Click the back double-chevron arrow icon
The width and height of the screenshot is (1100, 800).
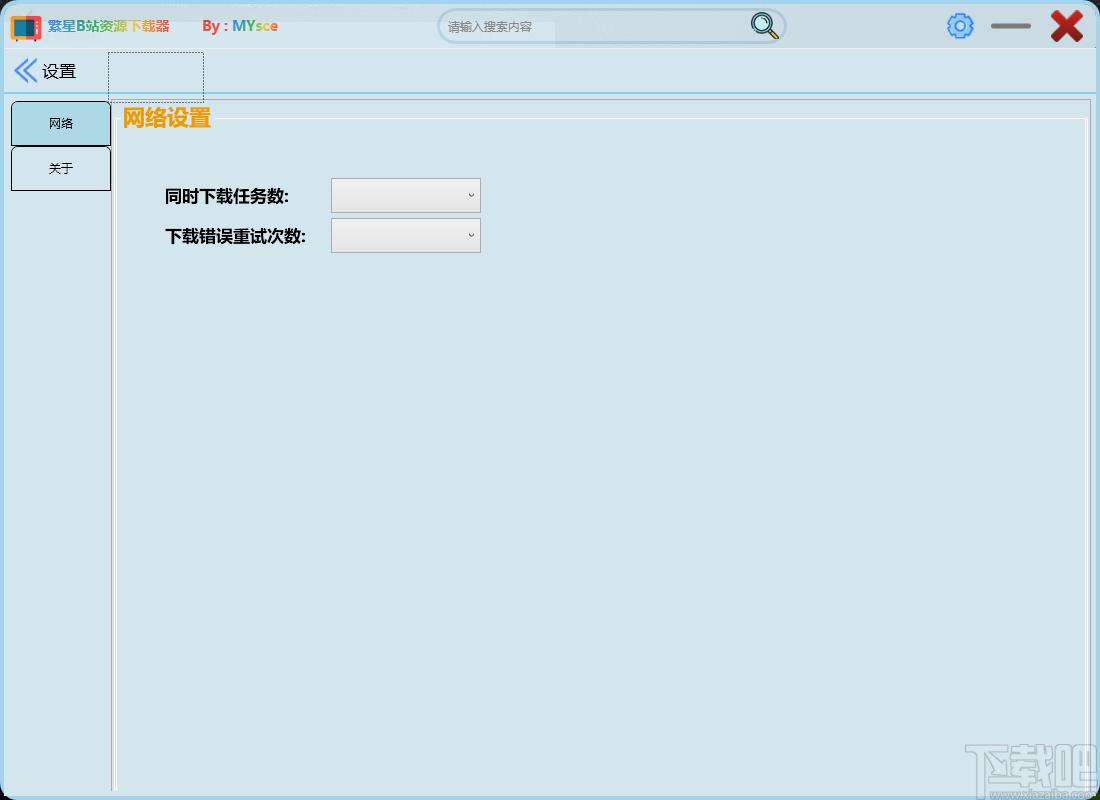25,71
